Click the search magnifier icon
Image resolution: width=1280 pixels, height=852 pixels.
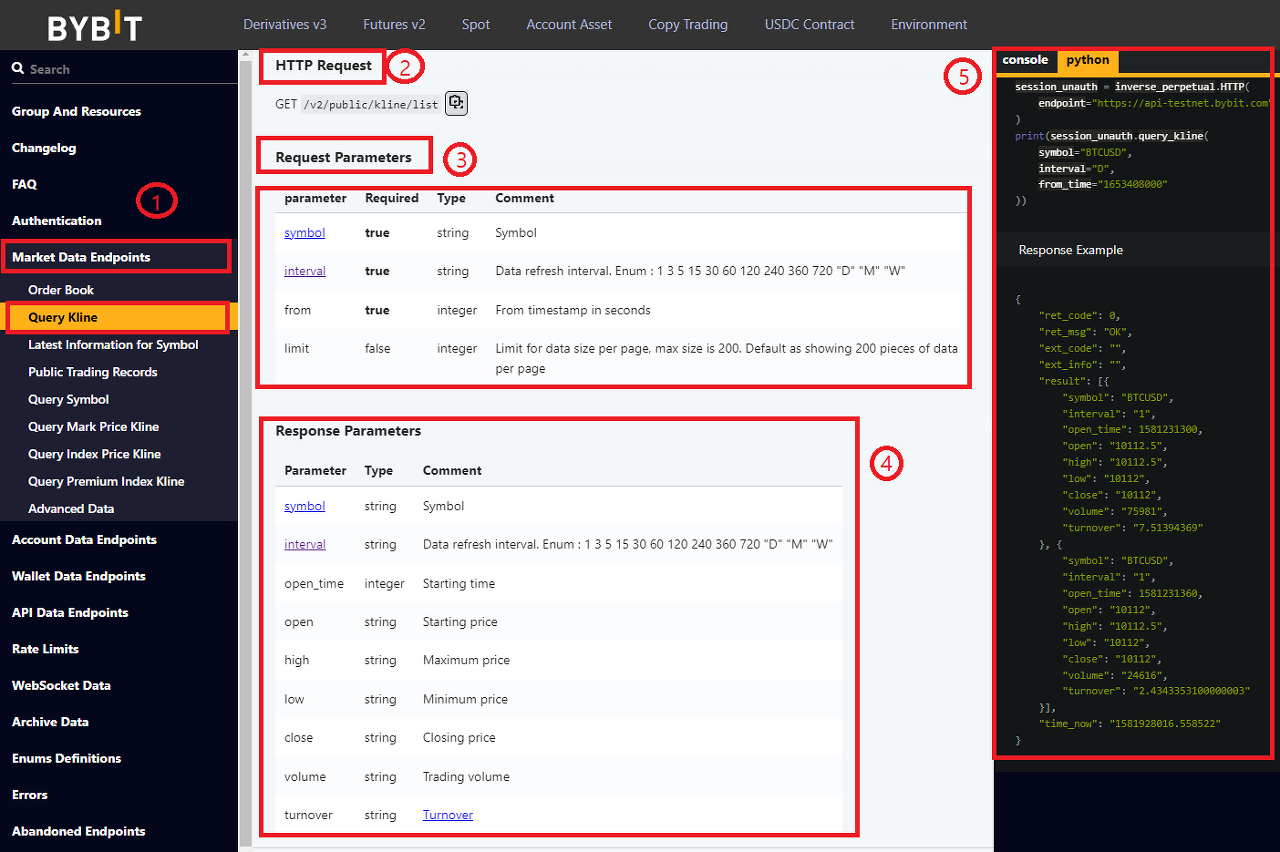click(x=18, y=69)
